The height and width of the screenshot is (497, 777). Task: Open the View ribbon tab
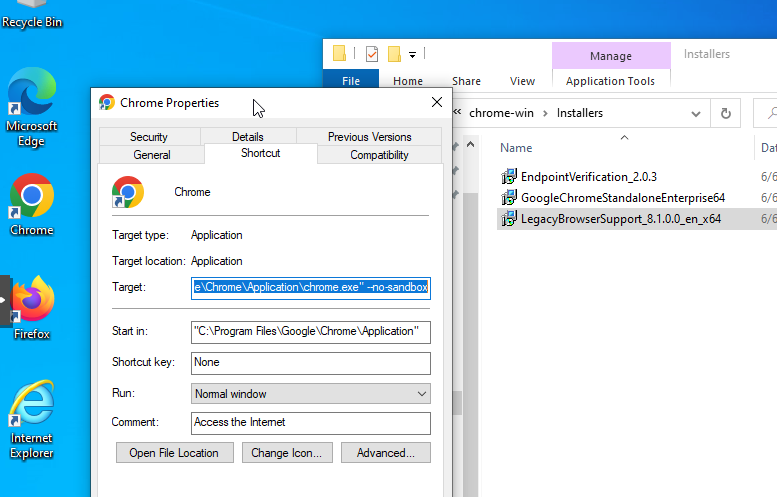(522, 81)
